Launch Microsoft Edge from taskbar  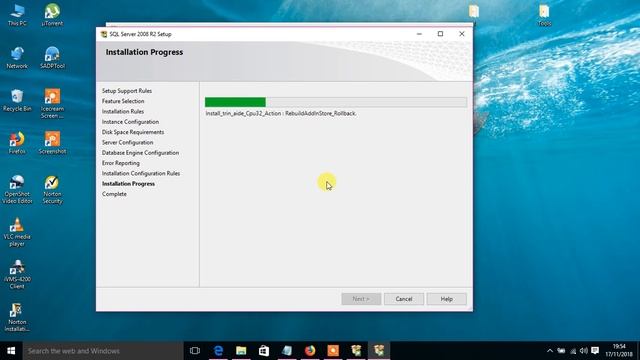click(218, 351)
